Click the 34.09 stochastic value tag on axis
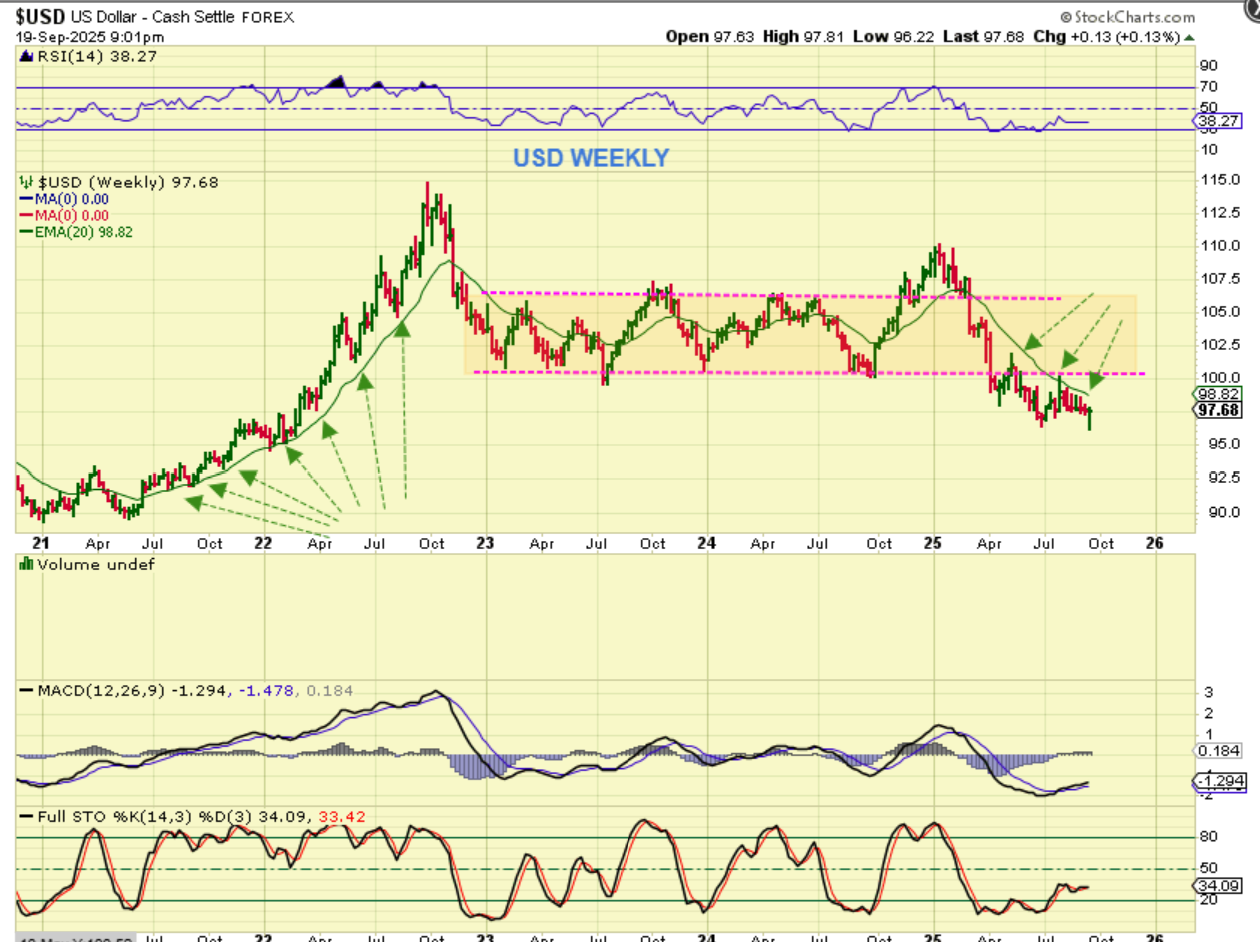The image size is (1260, 942). pos(1217,886)
